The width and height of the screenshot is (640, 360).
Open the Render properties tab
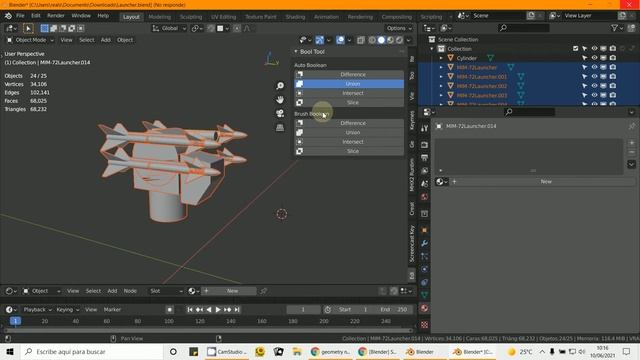click(424, 145)
